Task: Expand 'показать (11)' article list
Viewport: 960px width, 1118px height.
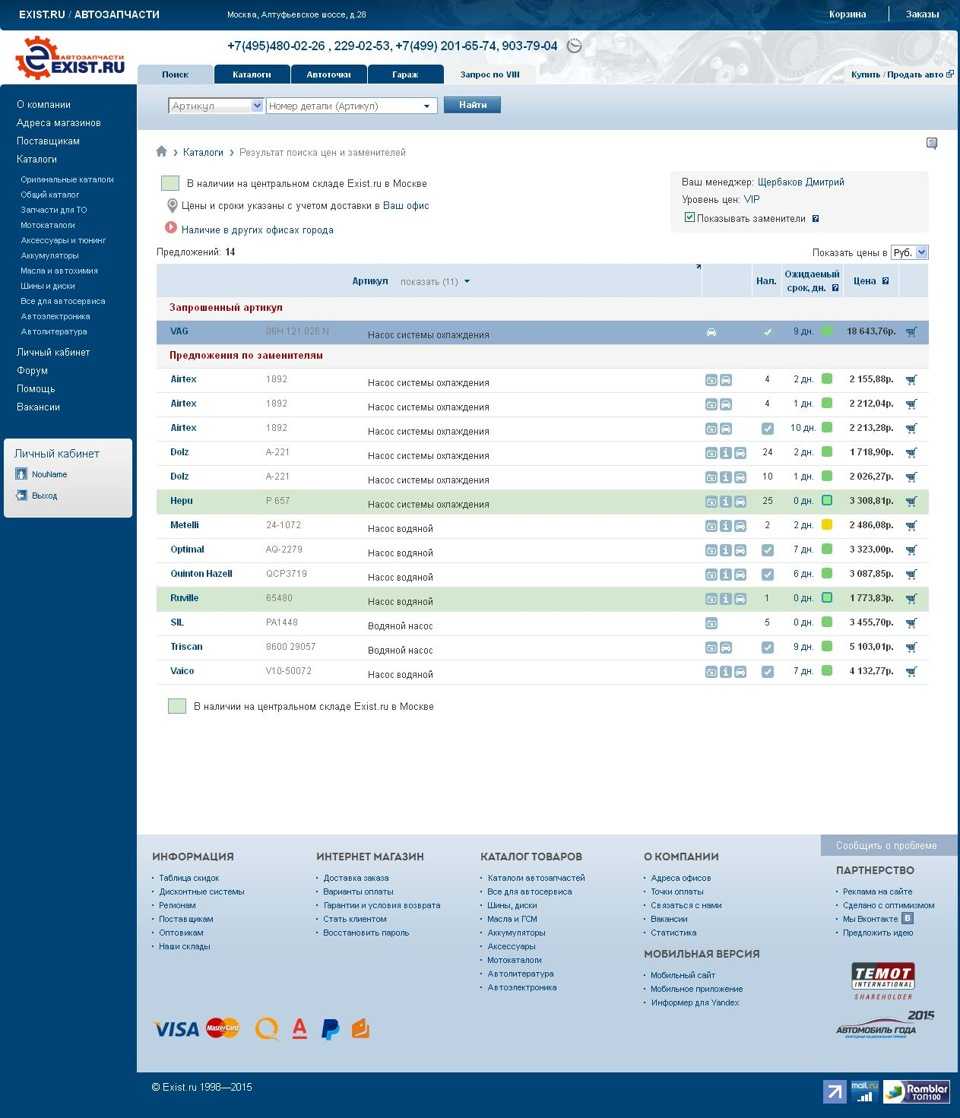Action: click(x=435, y=282)
